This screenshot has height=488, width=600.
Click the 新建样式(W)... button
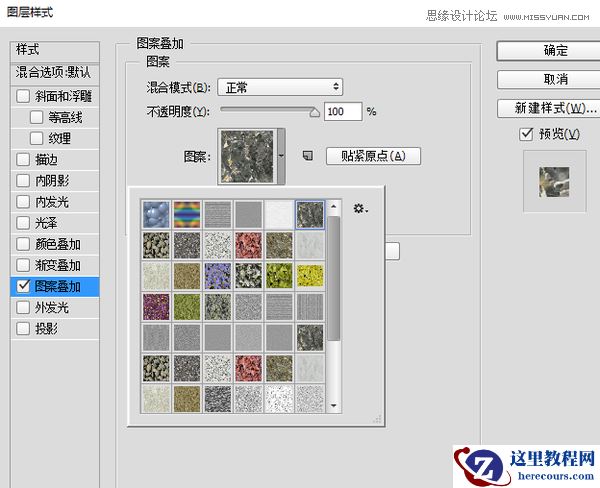(x=548, y=108)
